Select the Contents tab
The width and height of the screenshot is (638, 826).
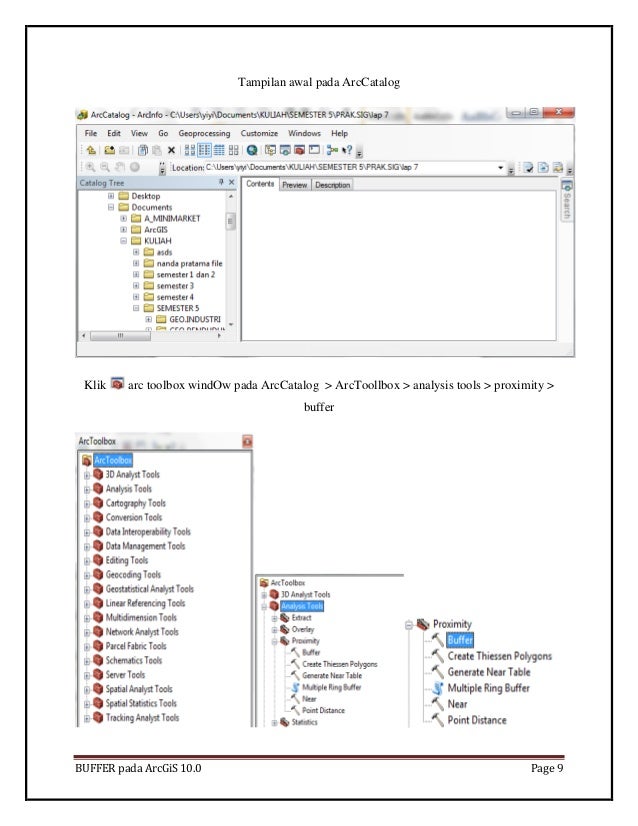[x=260, y=184]
